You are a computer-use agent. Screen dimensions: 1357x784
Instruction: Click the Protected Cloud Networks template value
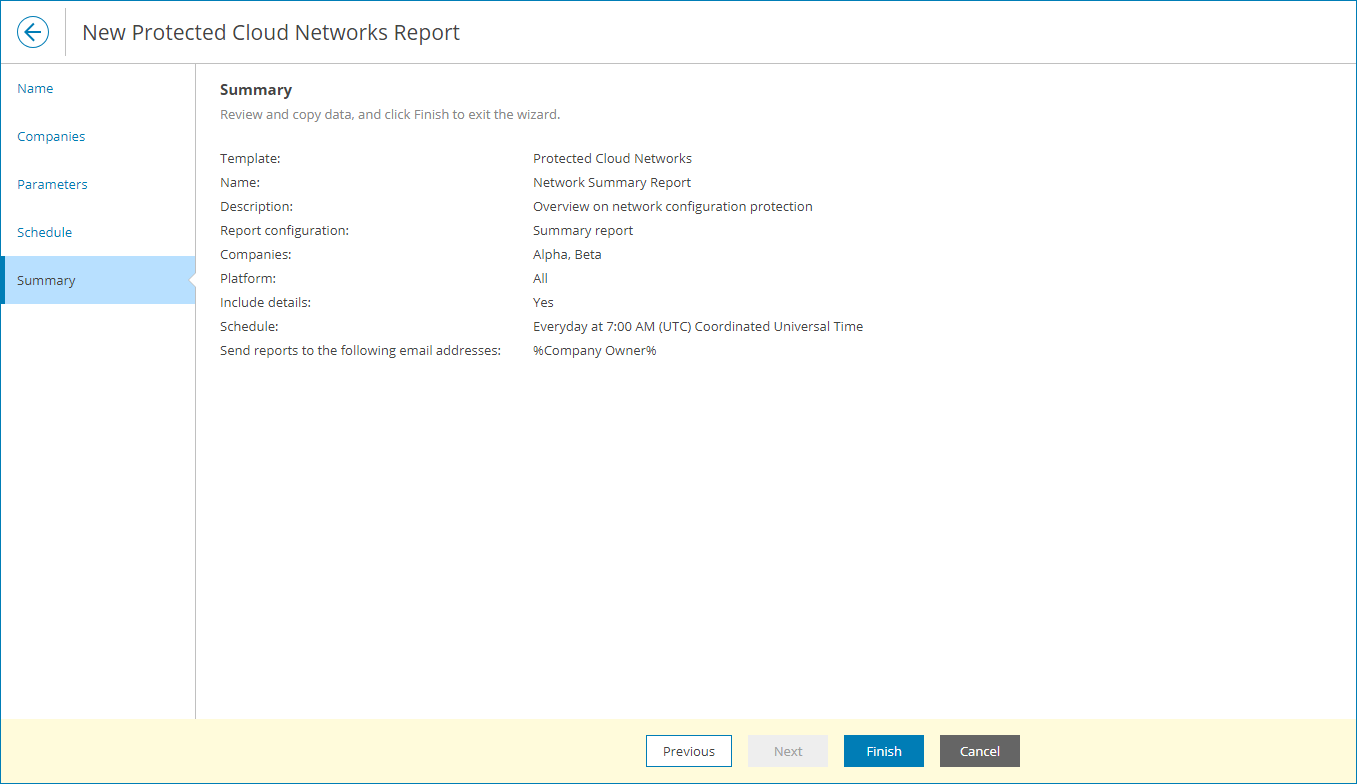[612, 158]
